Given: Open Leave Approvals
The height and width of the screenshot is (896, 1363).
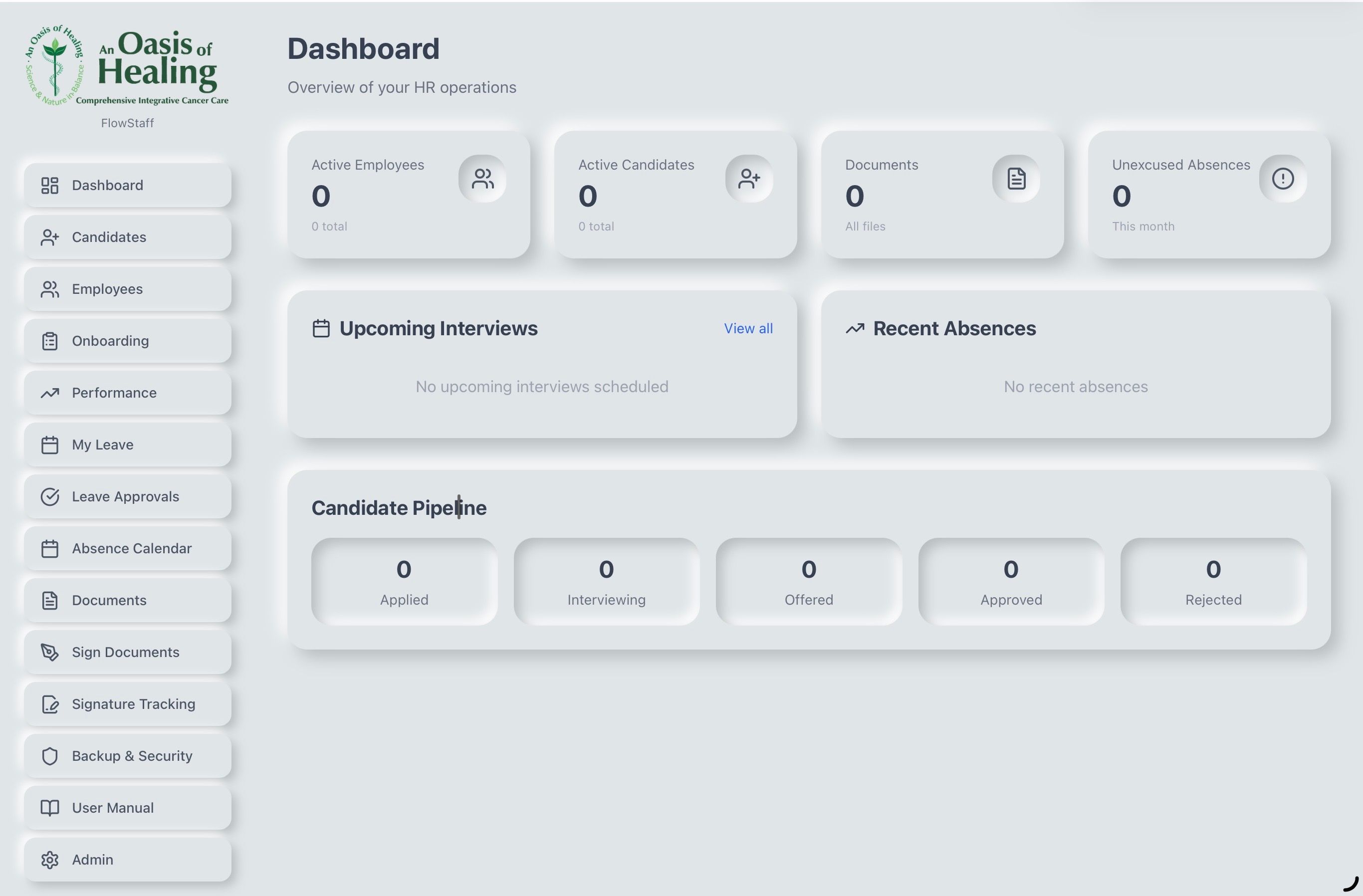Looking at the screenshot, I should point(127,496).
